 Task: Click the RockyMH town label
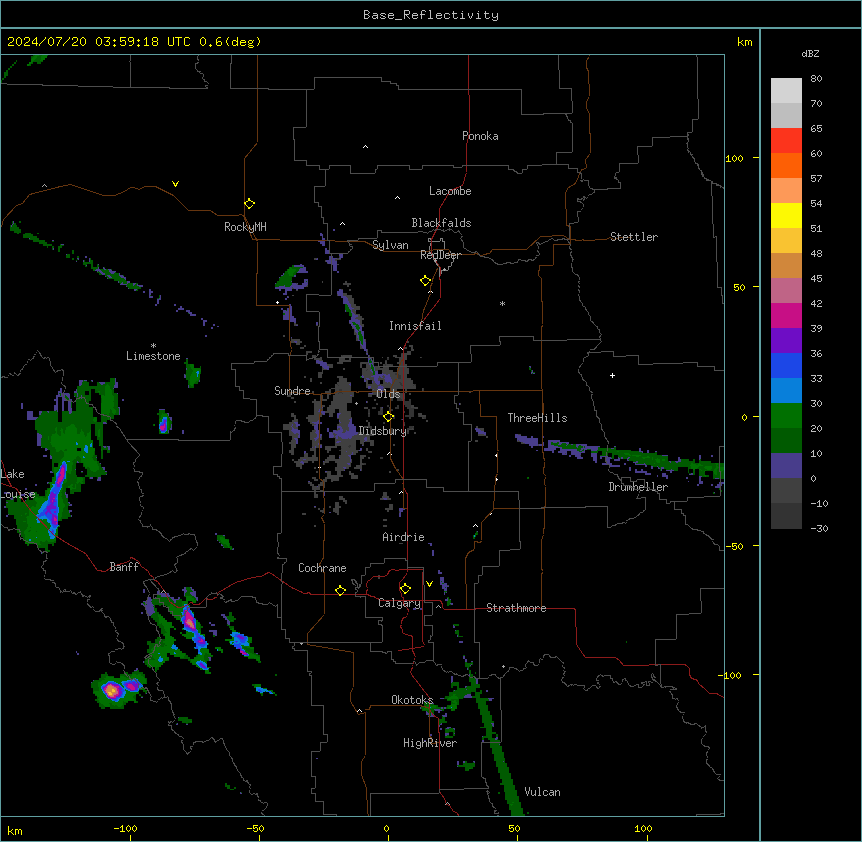245,227
